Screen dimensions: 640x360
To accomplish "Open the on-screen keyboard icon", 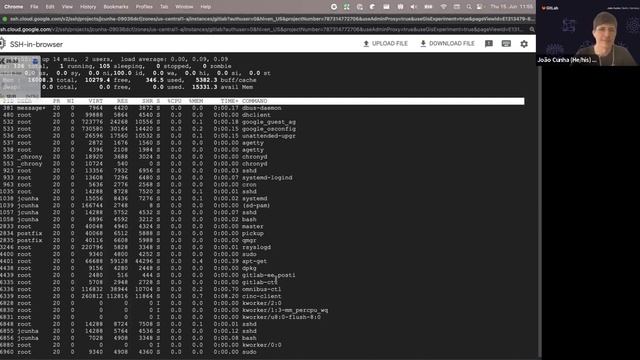I will pyautogui.click(x=506, y=44).
